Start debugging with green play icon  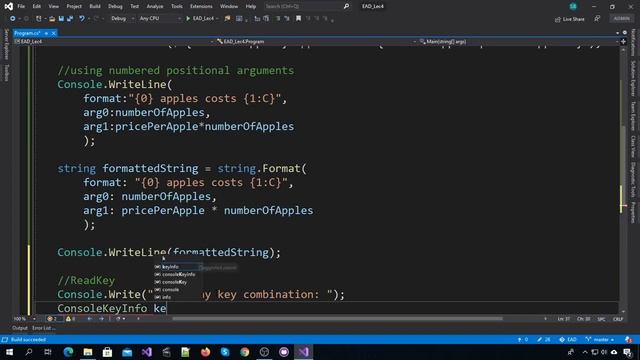point(188,19)
